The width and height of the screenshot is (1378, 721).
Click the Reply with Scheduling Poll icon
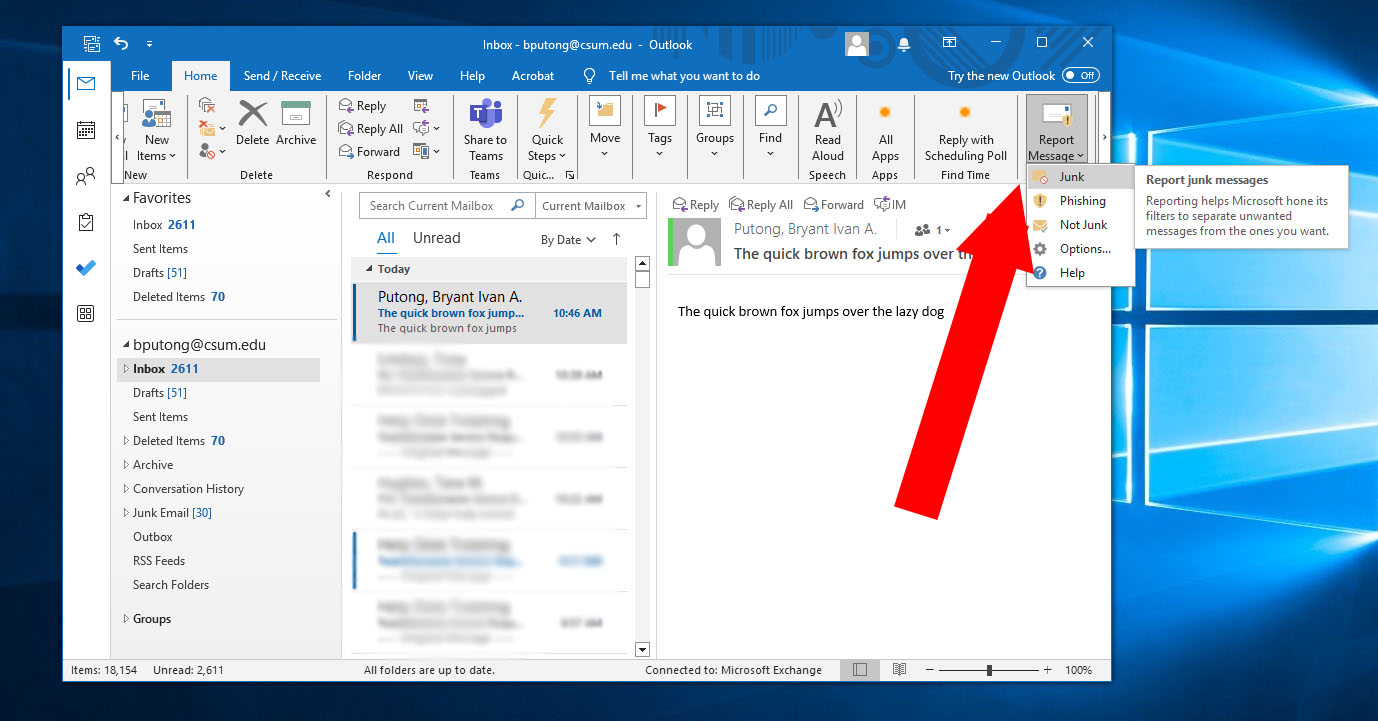point(965,113)
